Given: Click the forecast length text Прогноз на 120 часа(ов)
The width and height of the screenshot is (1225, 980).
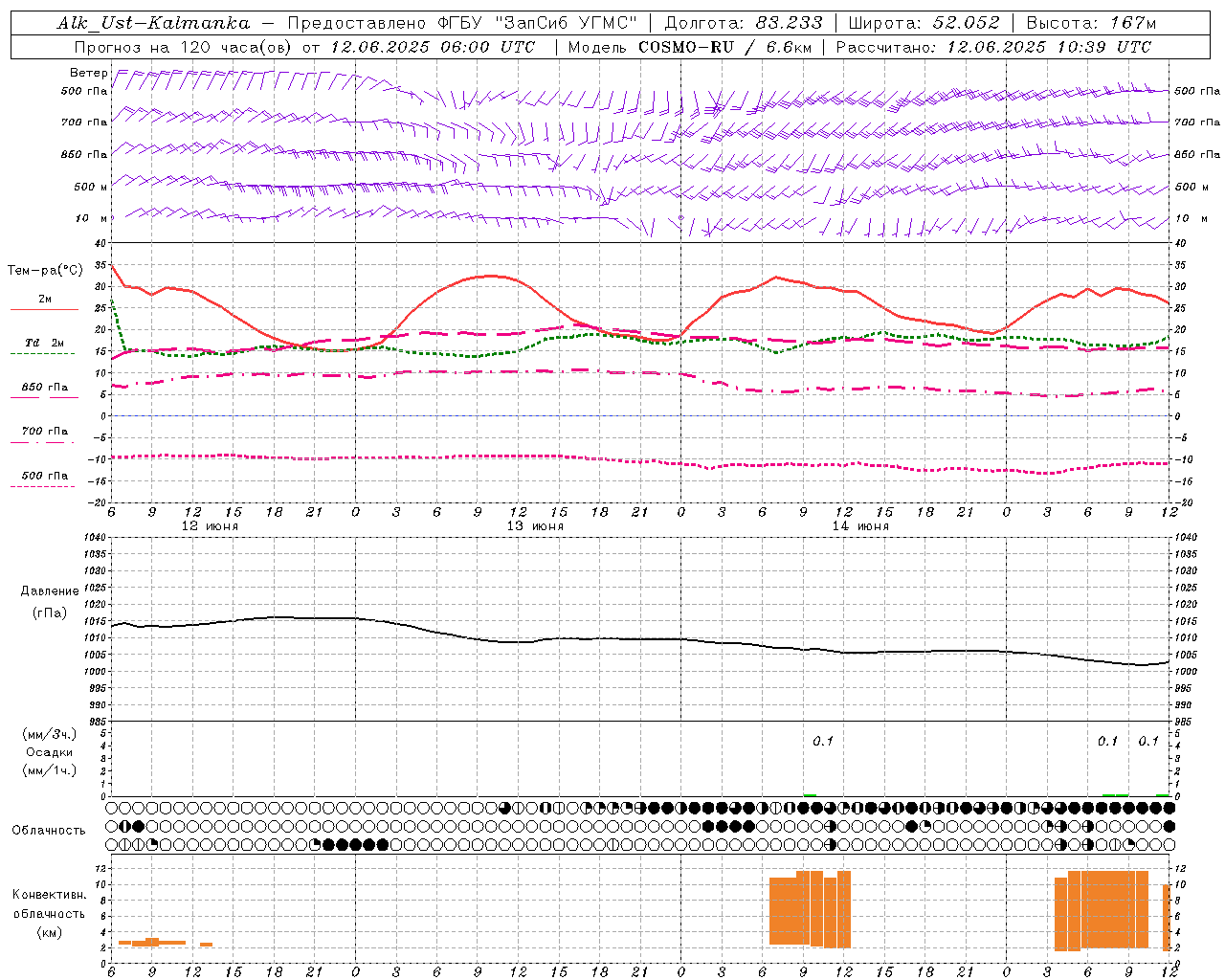Looking at the screenshot, I should point(185,47).
